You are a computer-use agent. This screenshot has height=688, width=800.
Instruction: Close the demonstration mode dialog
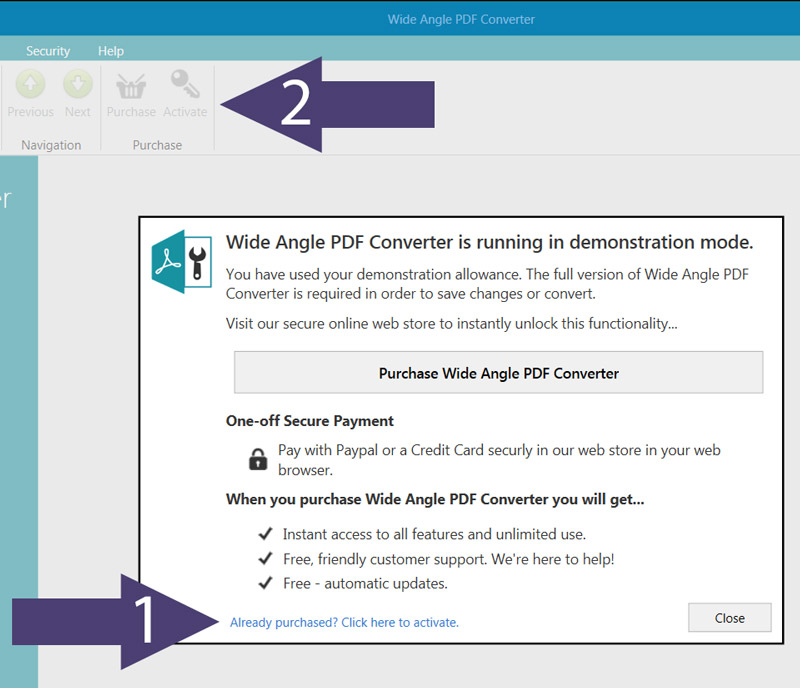[x=730, y=618]
